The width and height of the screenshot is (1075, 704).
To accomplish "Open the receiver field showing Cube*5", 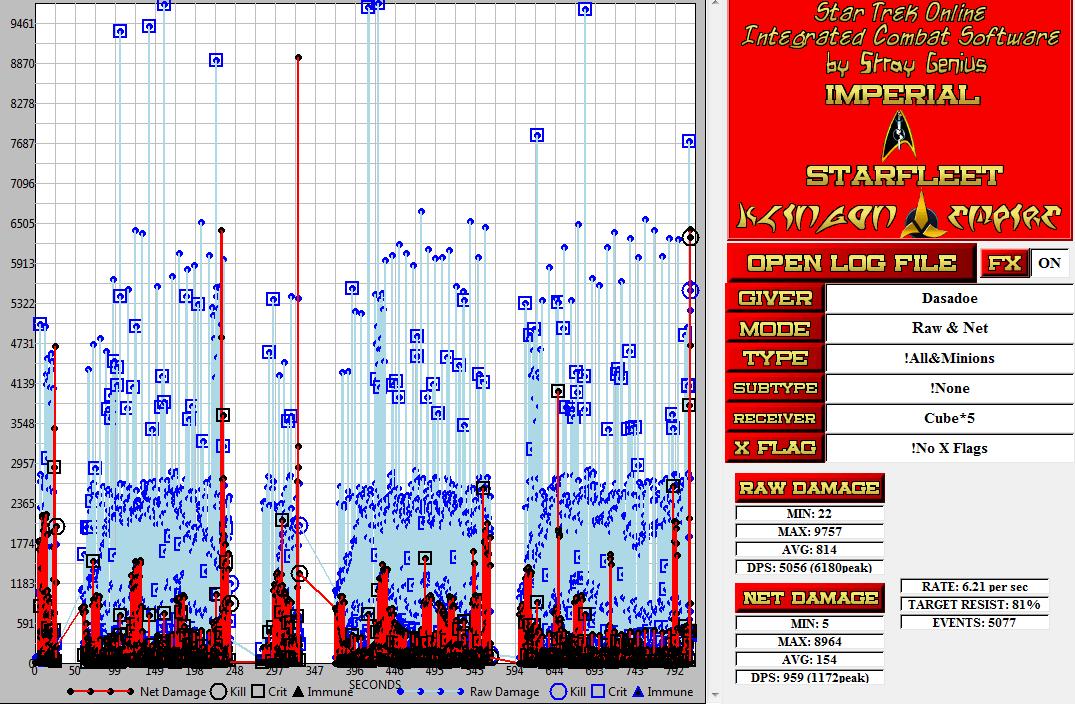I will [950, 418].
